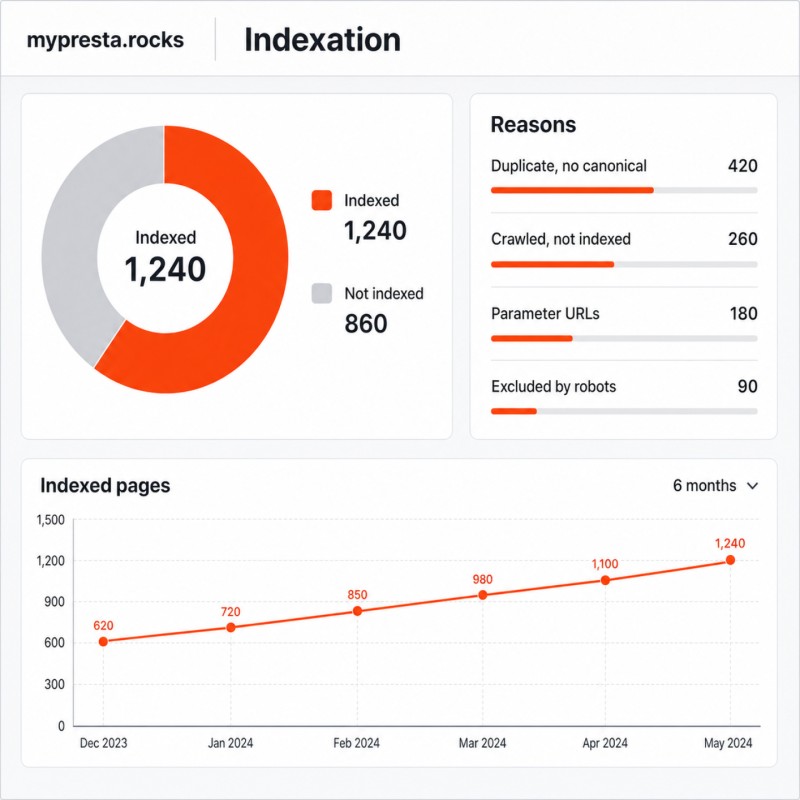Open the Crawled, not indexed reason
Screen dimensions: 800x800
pyautogui.click(x=561, y=239)
